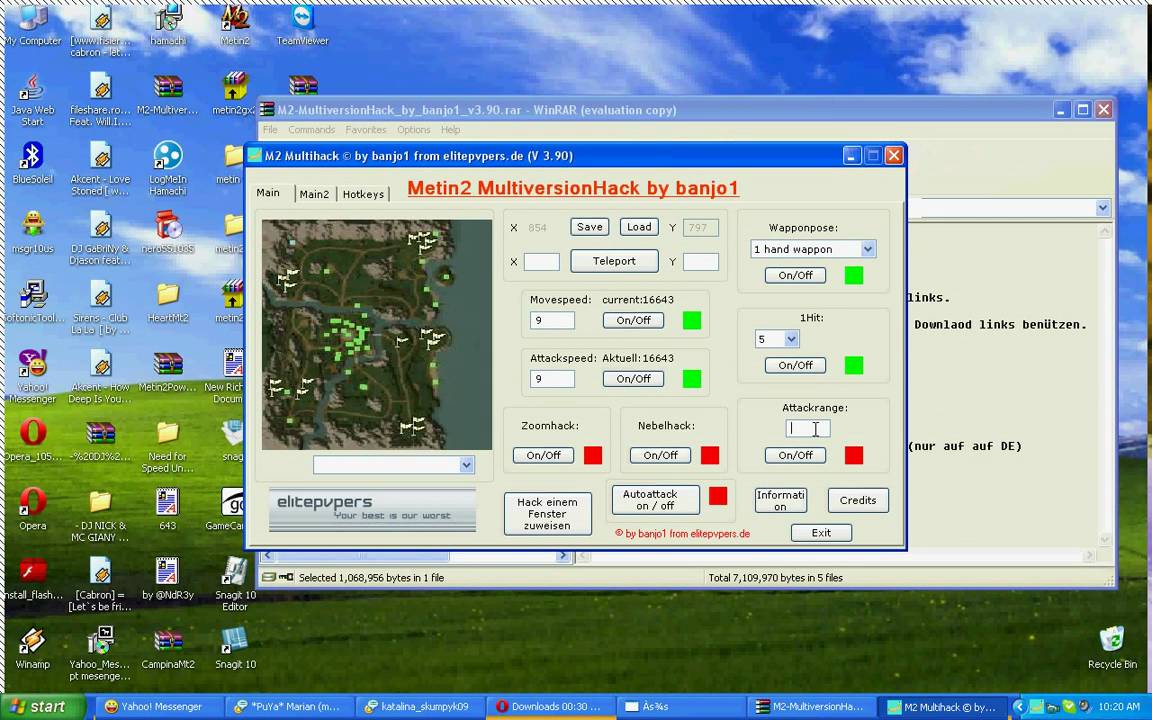
Task: Click the Exit button
Action: click(821, 533)
